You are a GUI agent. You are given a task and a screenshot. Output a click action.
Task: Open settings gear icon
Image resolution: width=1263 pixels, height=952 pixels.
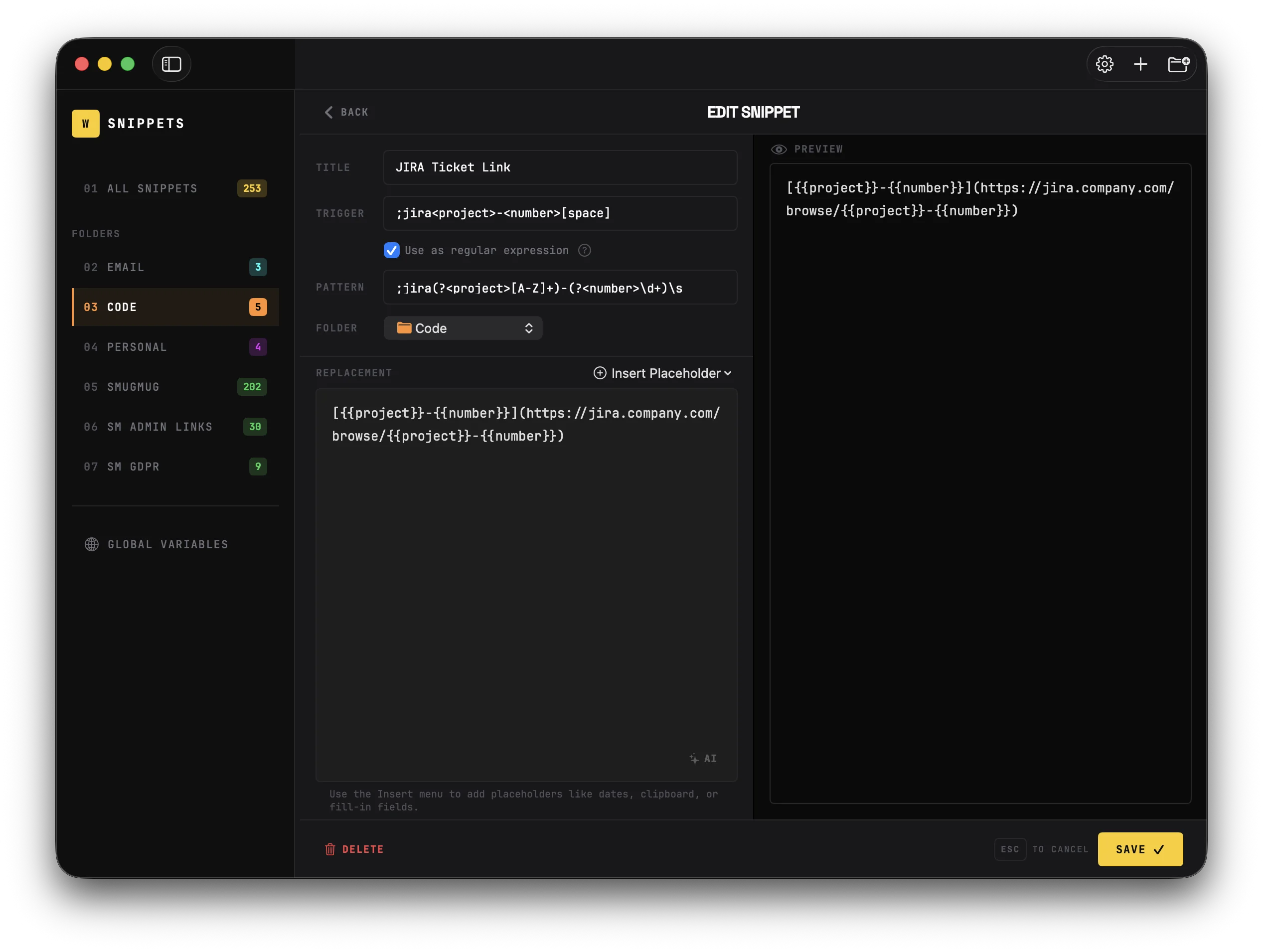pyautogui.click(x=1105, y=64)
